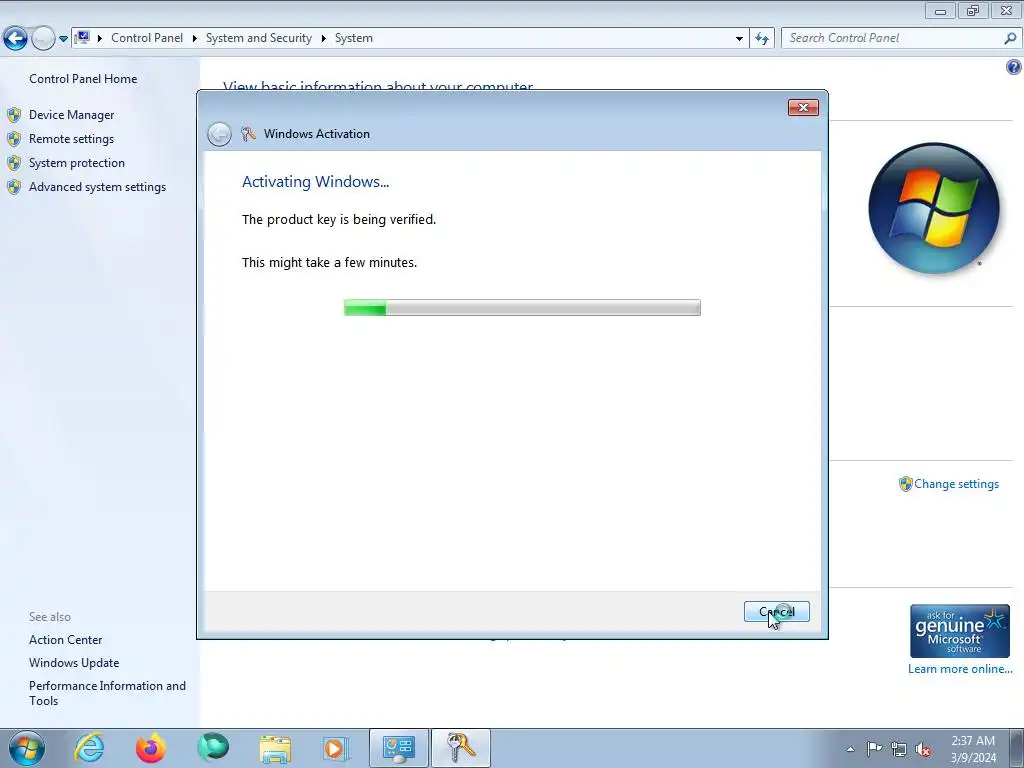This screenshot has height=768, width=1024.
Task: Switch to Windows Activation taskbar button
Action: (460, 748)
